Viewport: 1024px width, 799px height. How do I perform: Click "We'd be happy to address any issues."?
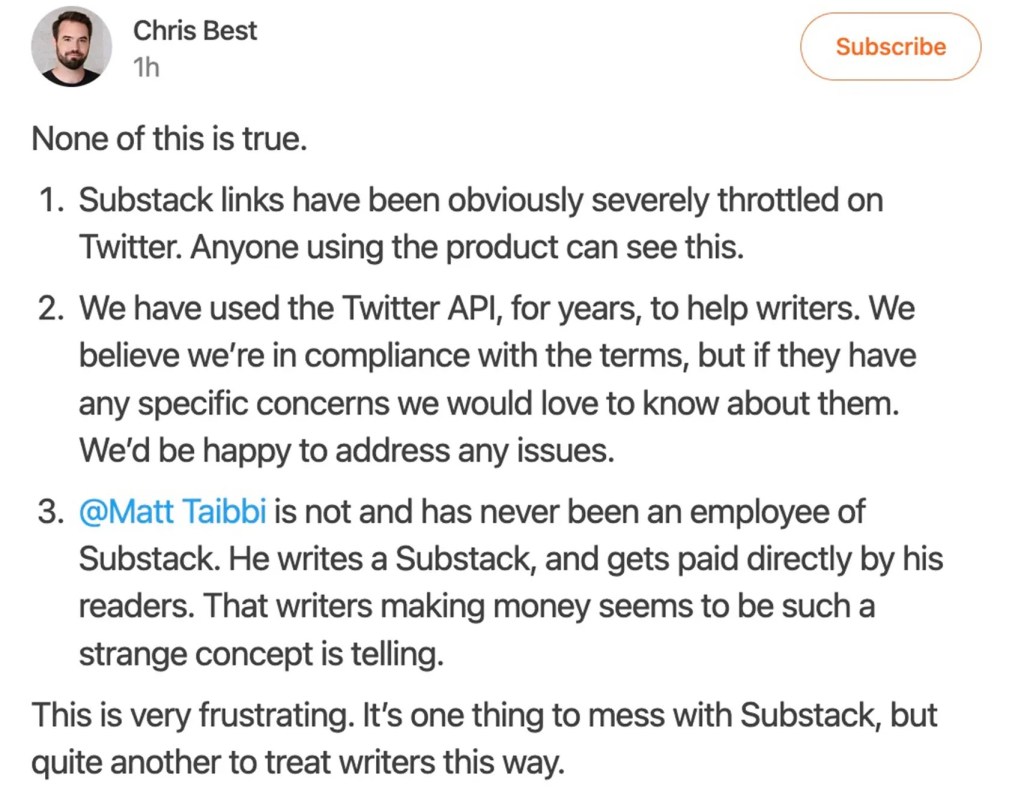pos(345,451)
